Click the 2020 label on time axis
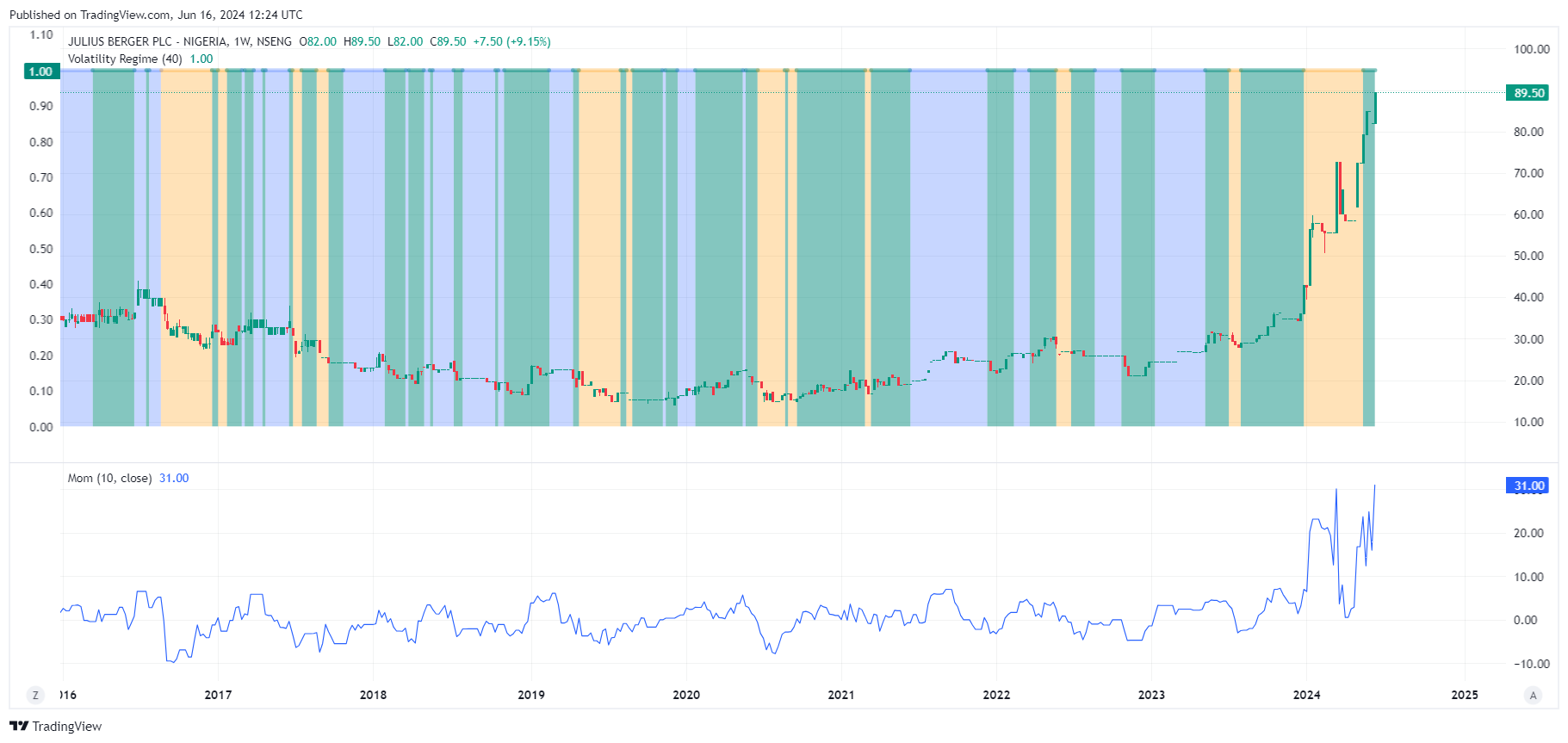This screenshot has width=1568, height=743. (686, 695)
